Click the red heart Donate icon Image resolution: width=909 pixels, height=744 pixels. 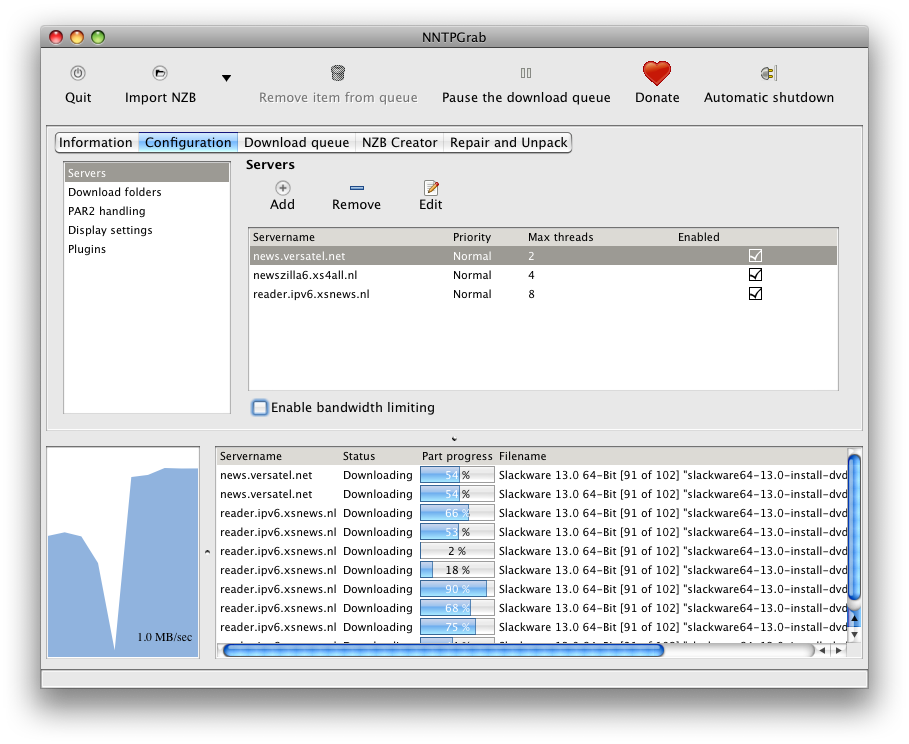coord(657,73)
